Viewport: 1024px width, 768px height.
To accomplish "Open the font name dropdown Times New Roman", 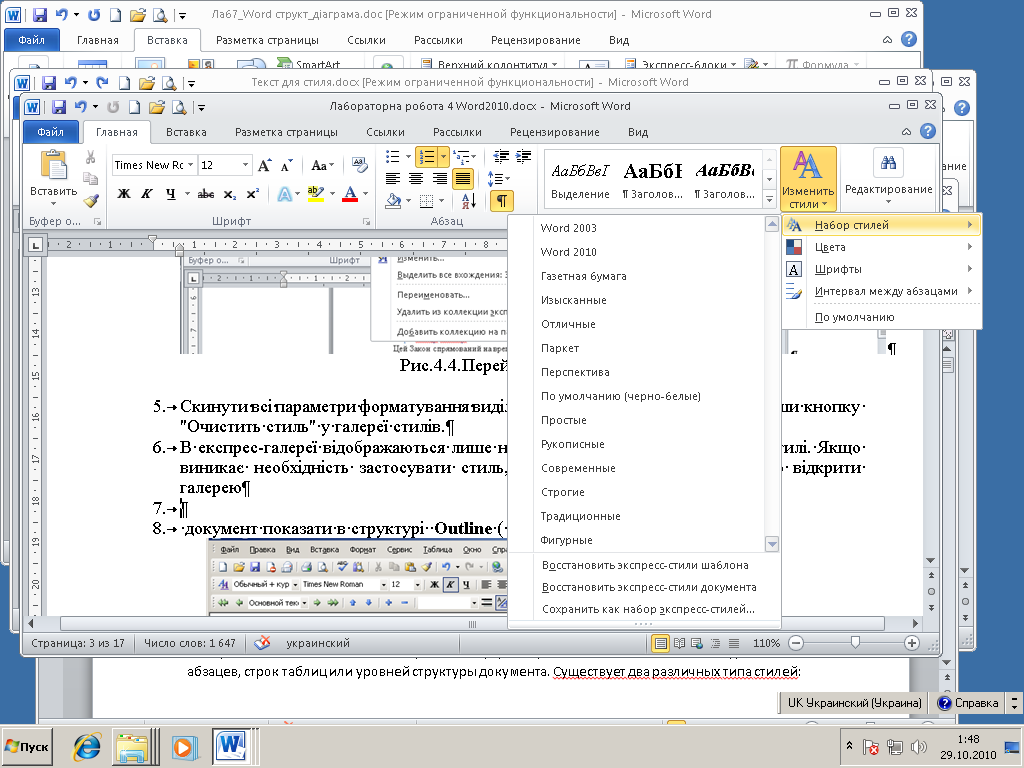I will pos(190,165).
